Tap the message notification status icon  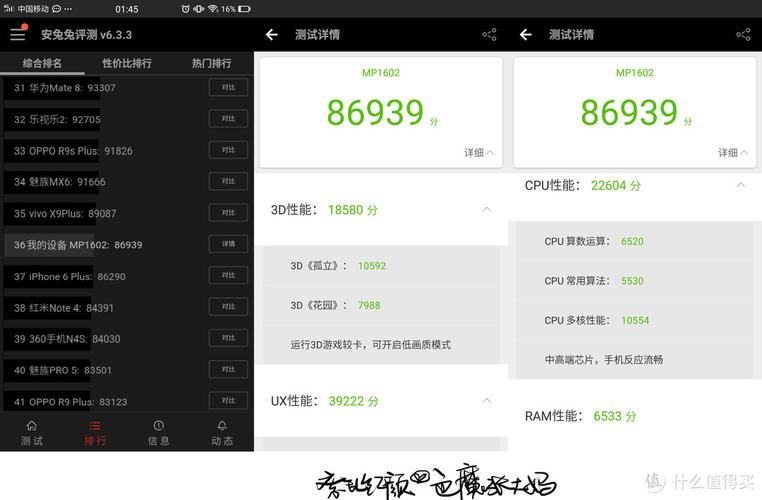click(x=56, y=9)
